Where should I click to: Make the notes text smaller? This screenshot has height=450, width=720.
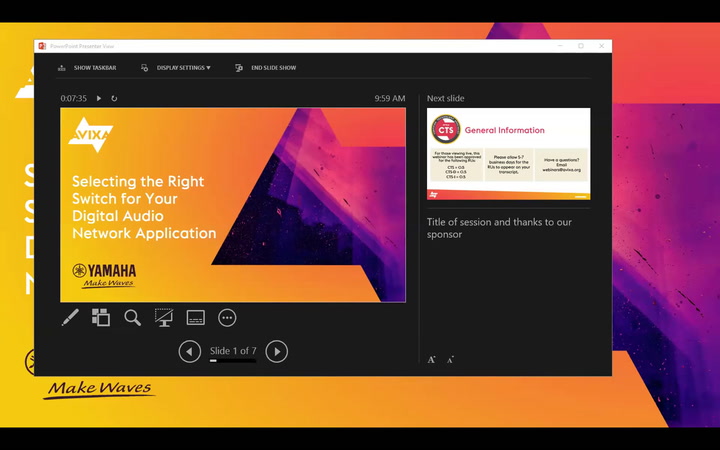450,359
